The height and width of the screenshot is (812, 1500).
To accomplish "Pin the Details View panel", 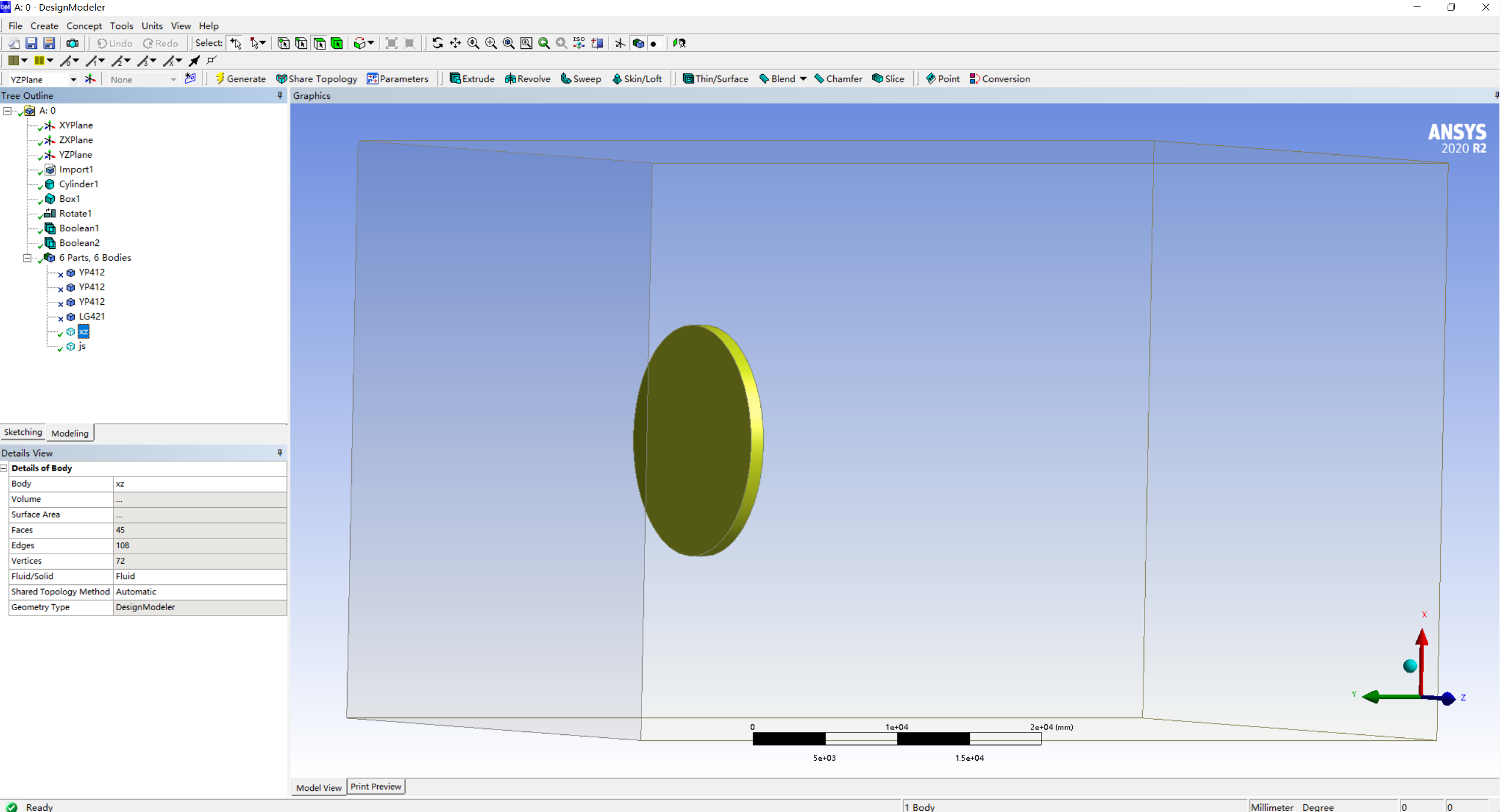I will tap(280, 452).
